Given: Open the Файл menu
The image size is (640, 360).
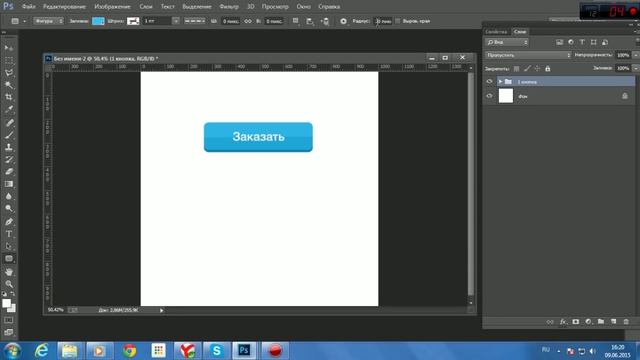Looking at the screenshot, I should 29,7.
